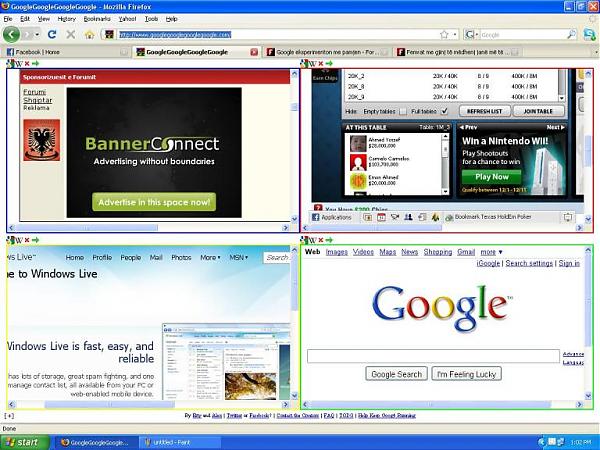600x450 pixels.
Task: Click the W icon above the Google pane
Action: coord(312,240)
